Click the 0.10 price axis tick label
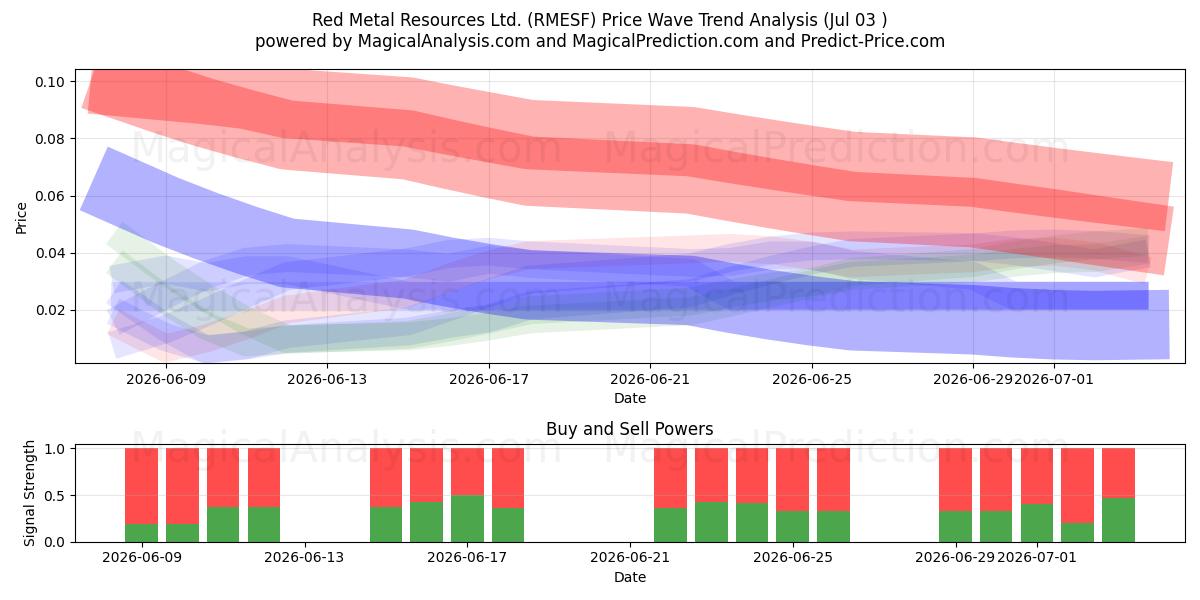Viewport: 1200px width, 600px height. [51, 81]
